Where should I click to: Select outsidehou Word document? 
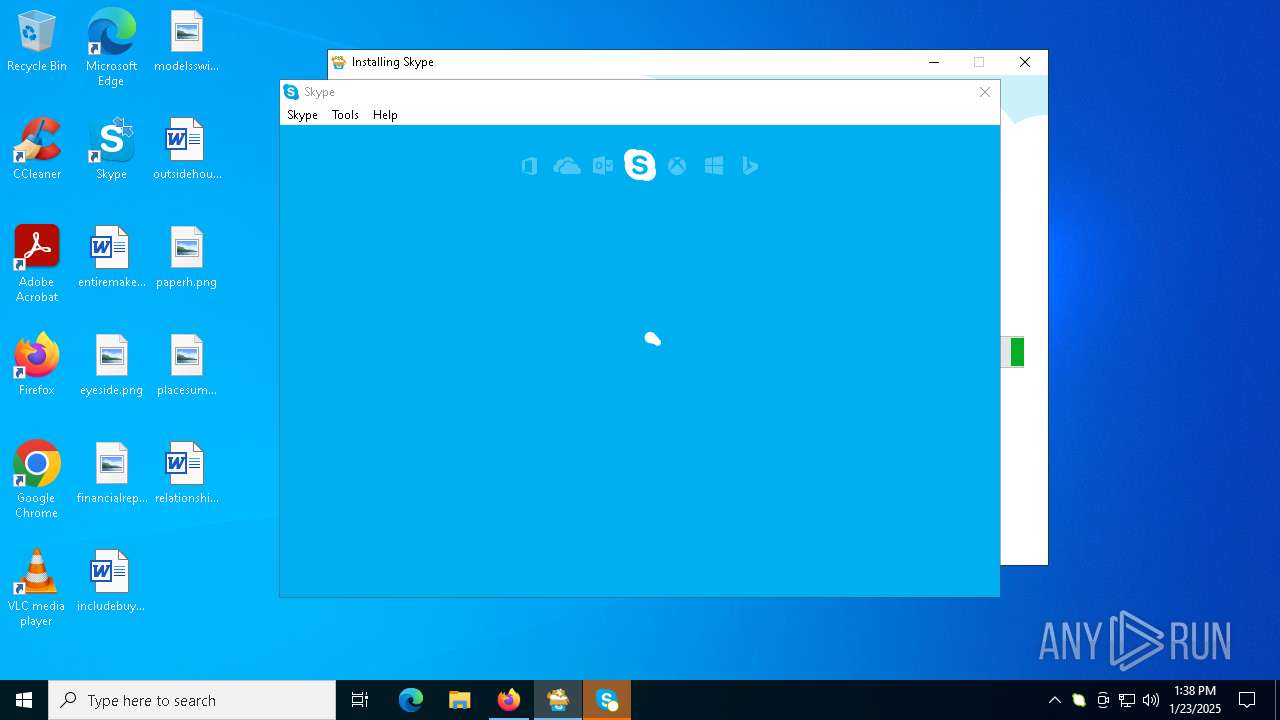186,150
